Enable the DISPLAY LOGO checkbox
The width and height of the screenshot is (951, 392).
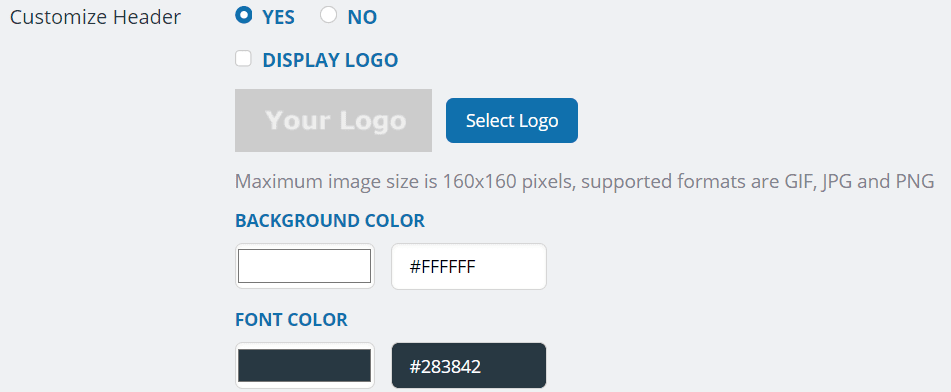[243, 58]
